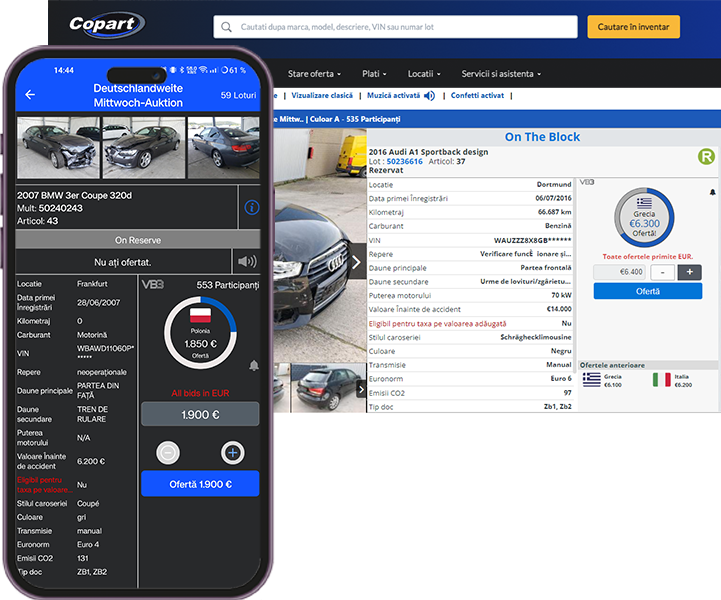Tap 59 Loturi in the phone header

click(238, 95)
